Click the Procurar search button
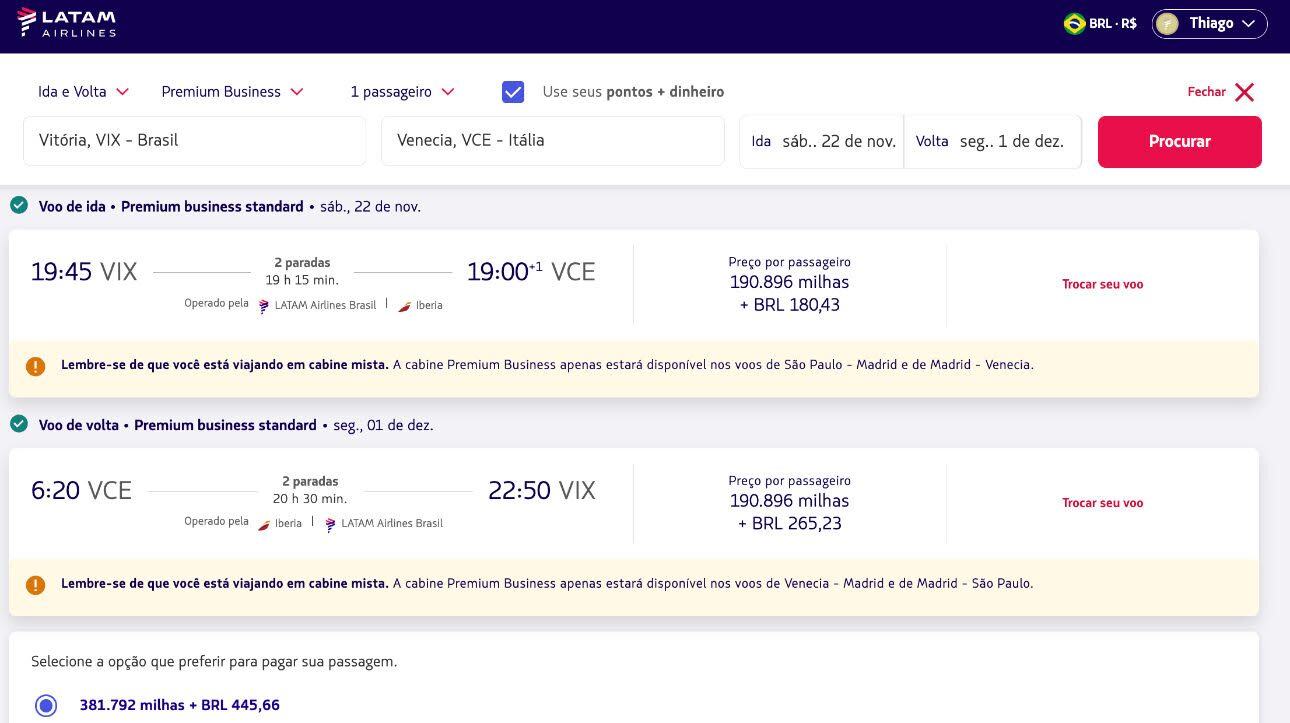 click(1180, 141)
